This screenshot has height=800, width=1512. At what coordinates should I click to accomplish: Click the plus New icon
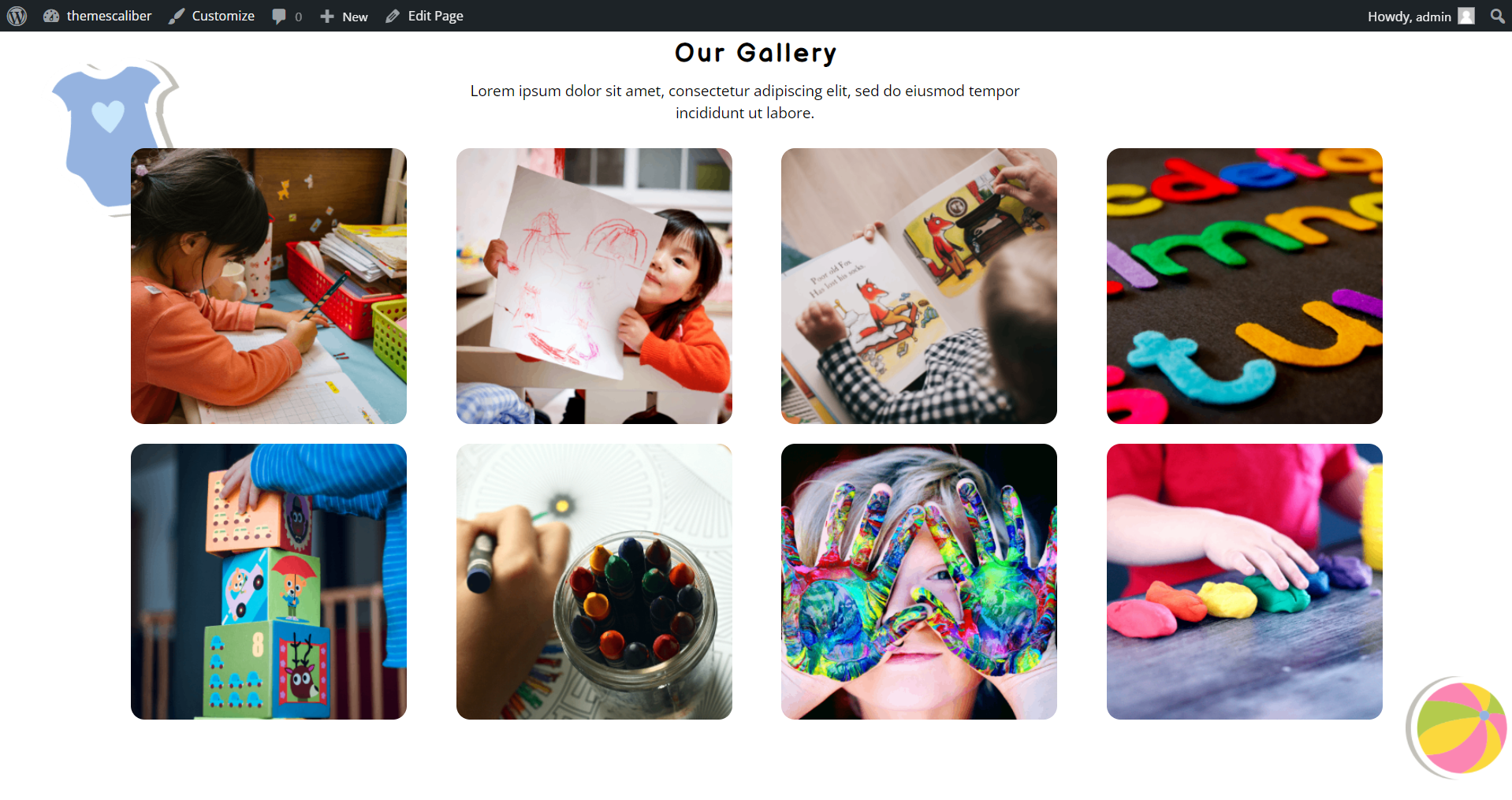327,16
